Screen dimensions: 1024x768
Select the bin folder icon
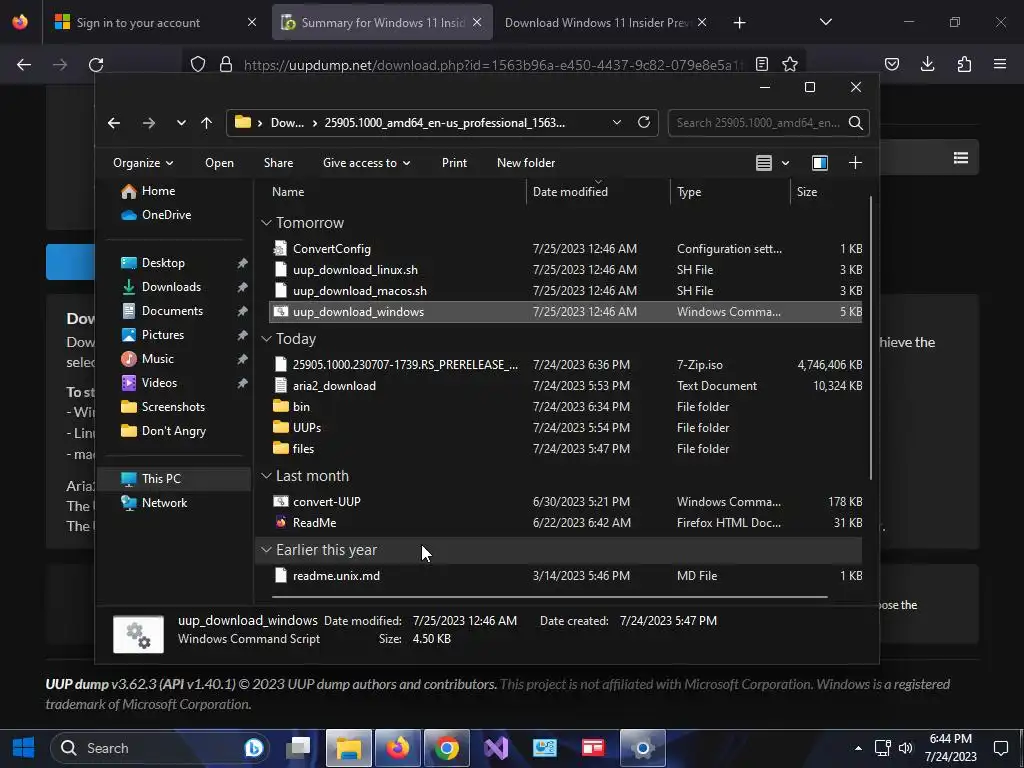point(281,406)
